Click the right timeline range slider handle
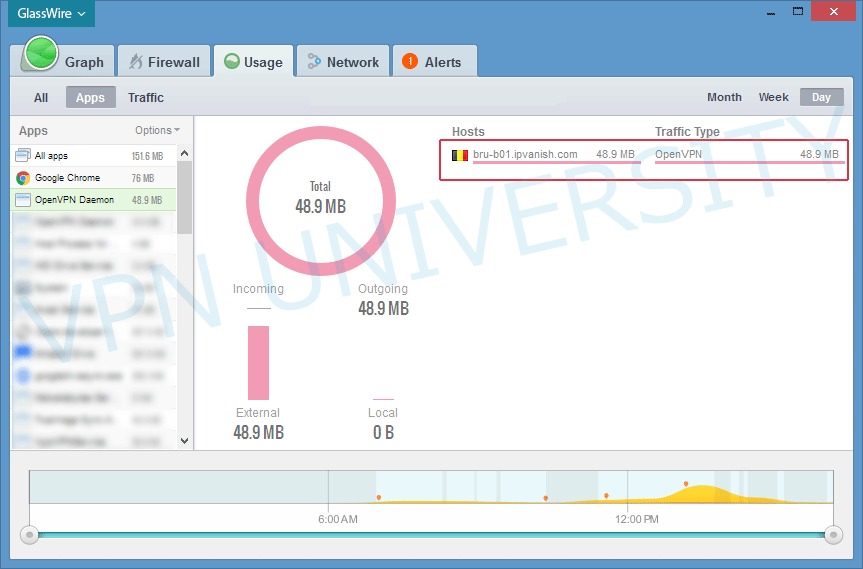863x569 pixels. 833,534
